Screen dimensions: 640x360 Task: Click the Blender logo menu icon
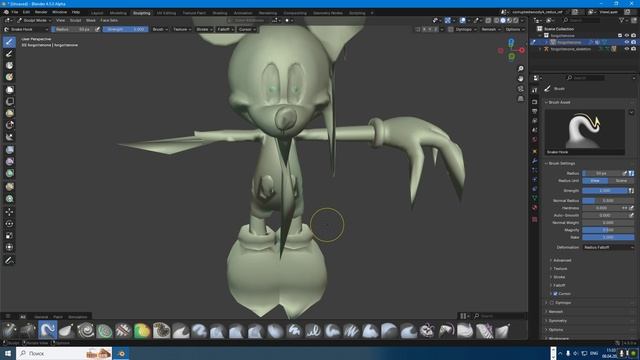pyautogui.click(x=6, y=12)
